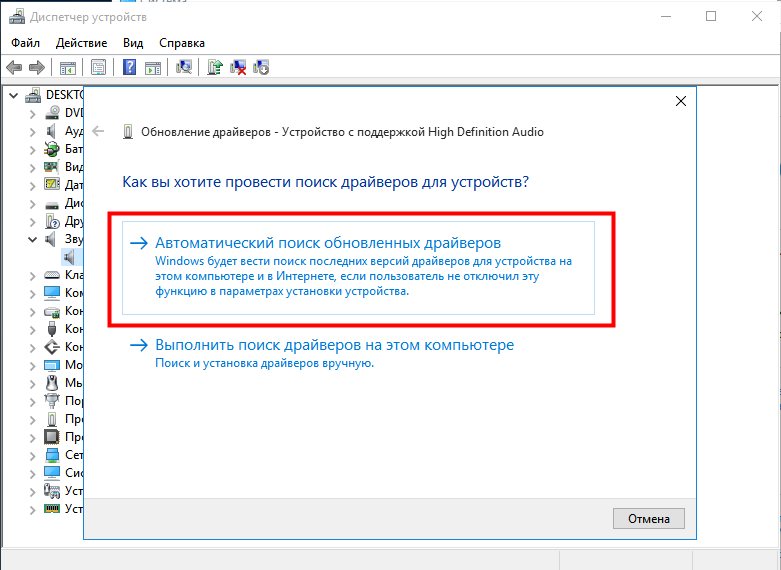Image resolution: width=781 pixels, height=570 pixels.
Task: Toggle the console tree pane toolbar icon
Action: pyautogui.click(x=68, y=67)
